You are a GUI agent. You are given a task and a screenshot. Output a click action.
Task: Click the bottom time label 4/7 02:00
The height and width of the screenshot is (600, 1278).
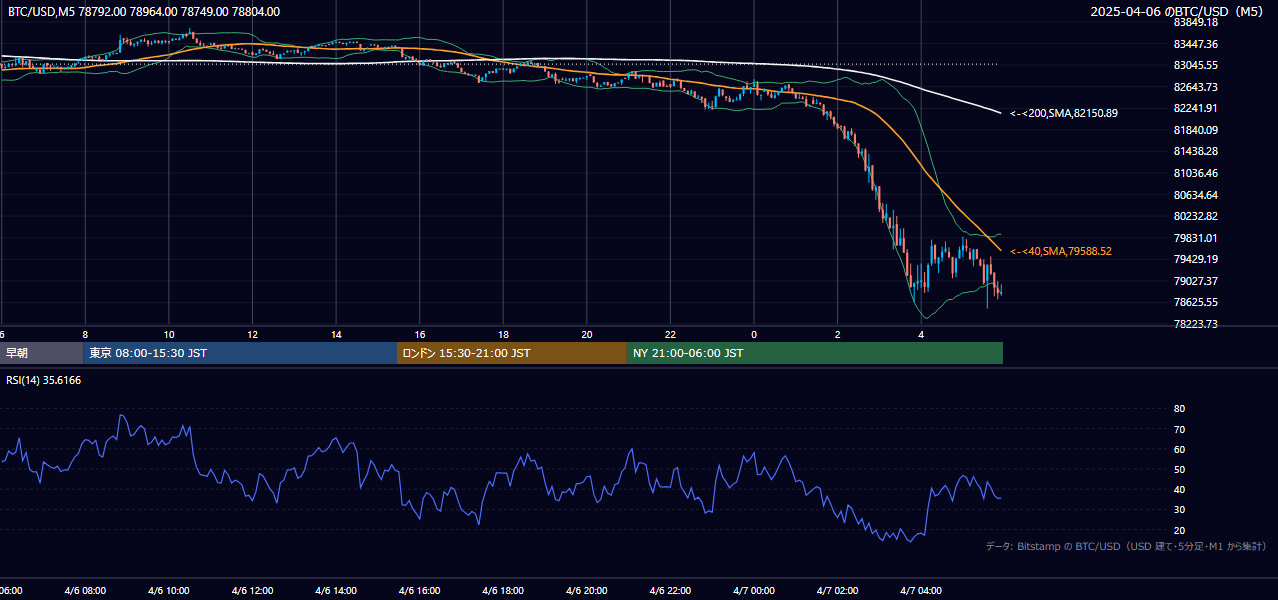click(838, 591)
